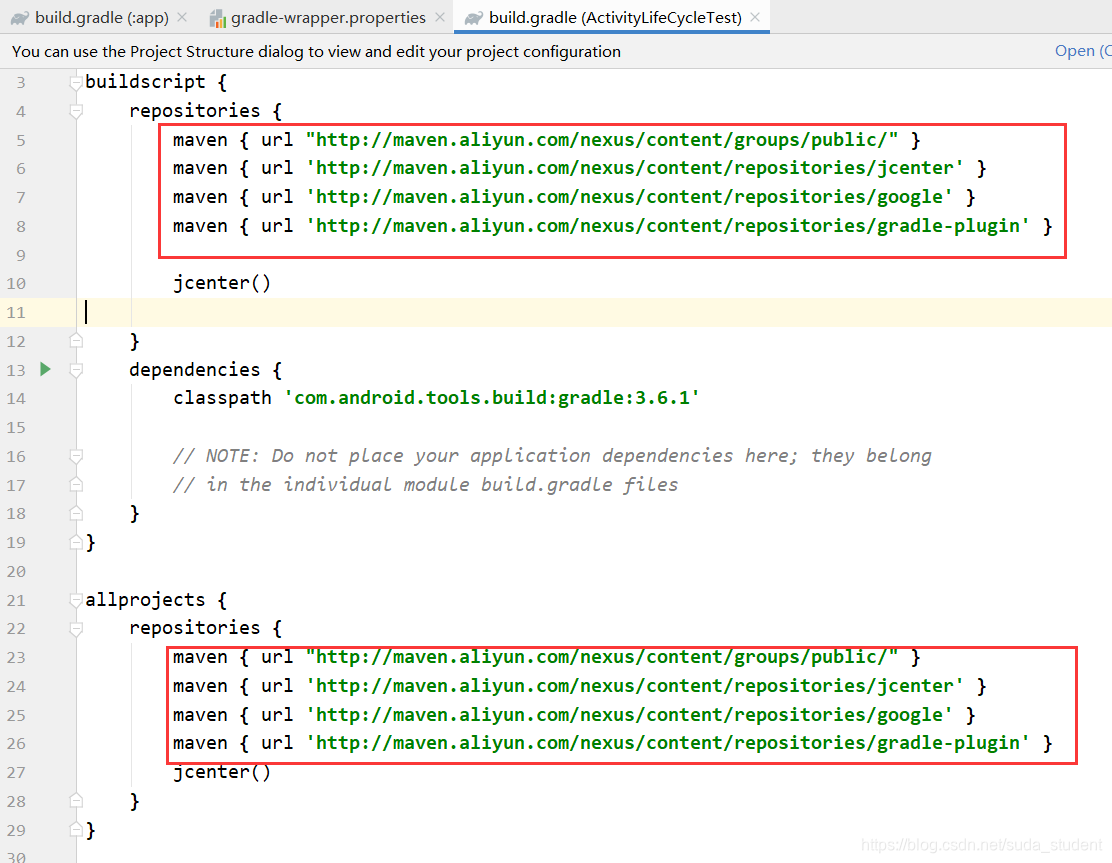This screenshot has width=1112, height=863.
Task: Click the repositories/google URL on line 25
Action: click(x=629, y=715)
